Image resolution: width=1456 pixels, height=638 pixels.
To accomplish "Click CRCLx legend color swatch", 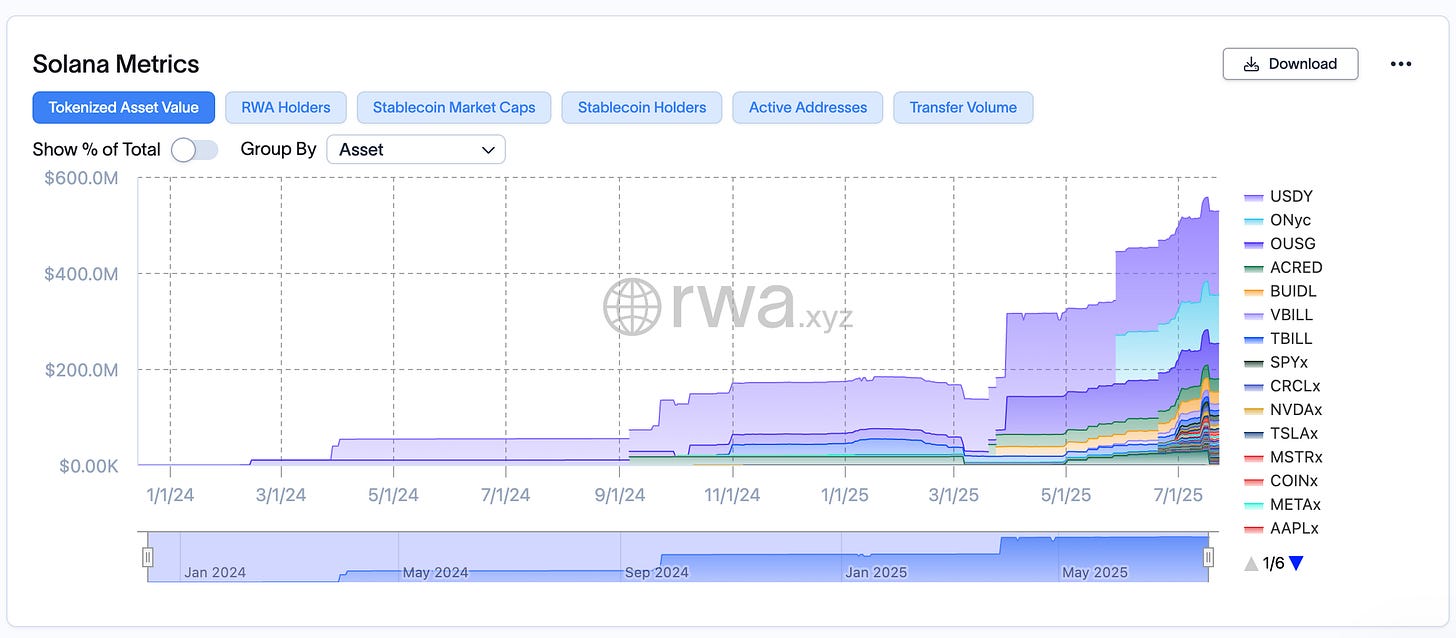I will [1254, 386].
